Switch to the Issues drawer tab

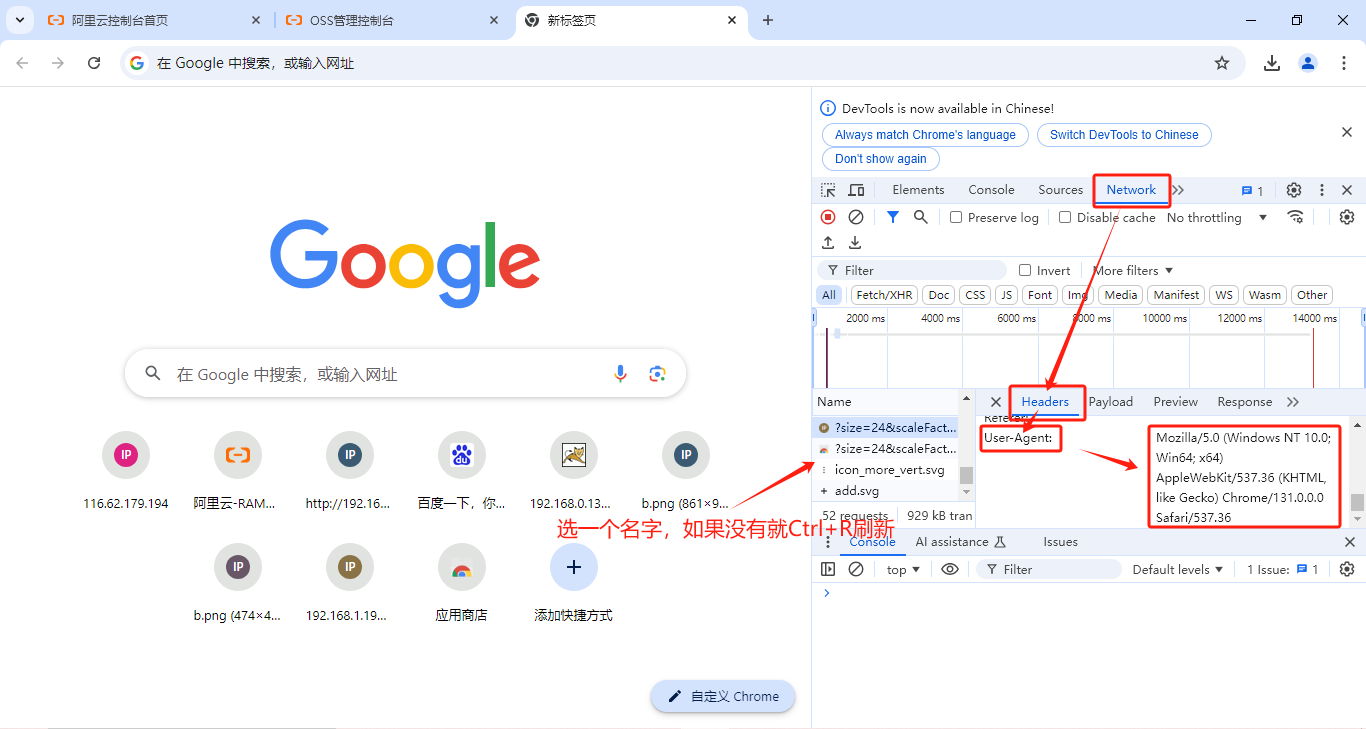point(1060,542)
